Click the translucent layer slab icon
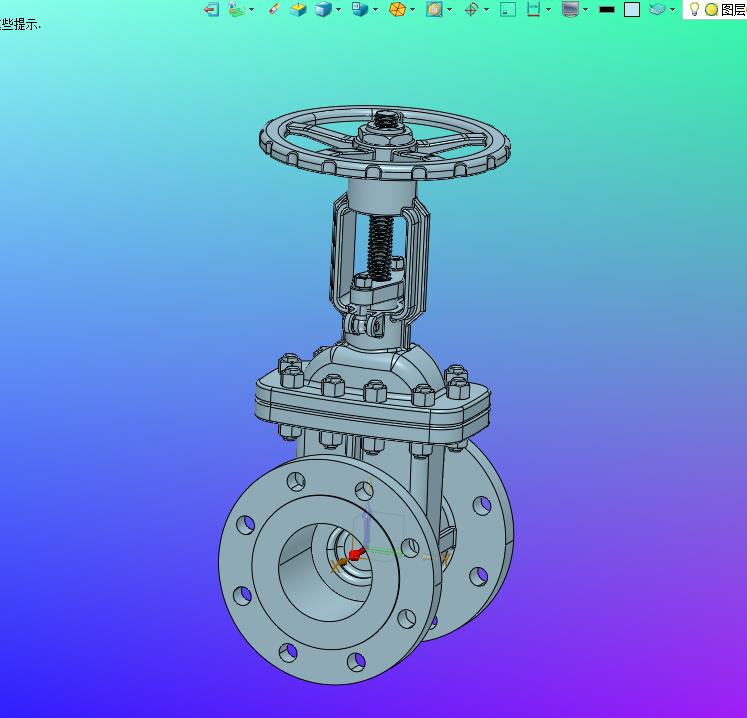The width and height of the screenshot is (747, 718). [657, 9]
